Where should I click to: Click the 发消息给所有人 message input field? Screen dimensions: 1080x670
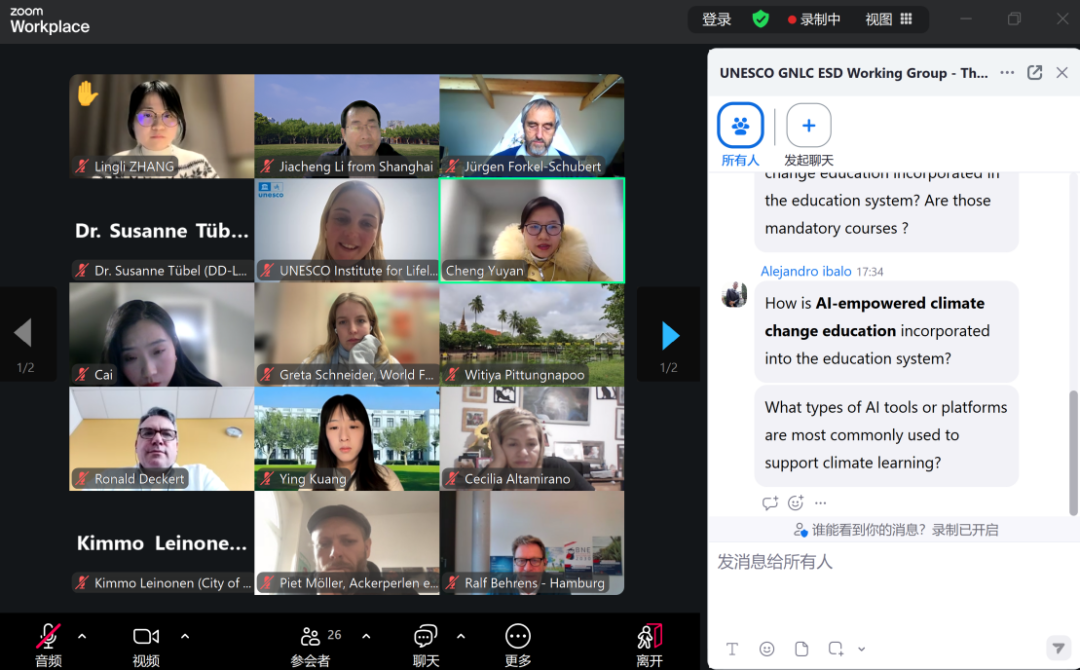point(880,563)
